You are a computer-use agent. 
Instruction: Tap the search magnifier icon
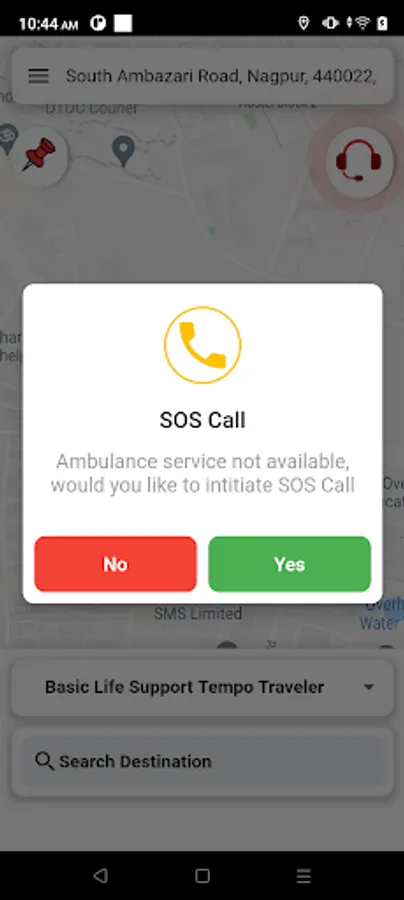(44, 761)
